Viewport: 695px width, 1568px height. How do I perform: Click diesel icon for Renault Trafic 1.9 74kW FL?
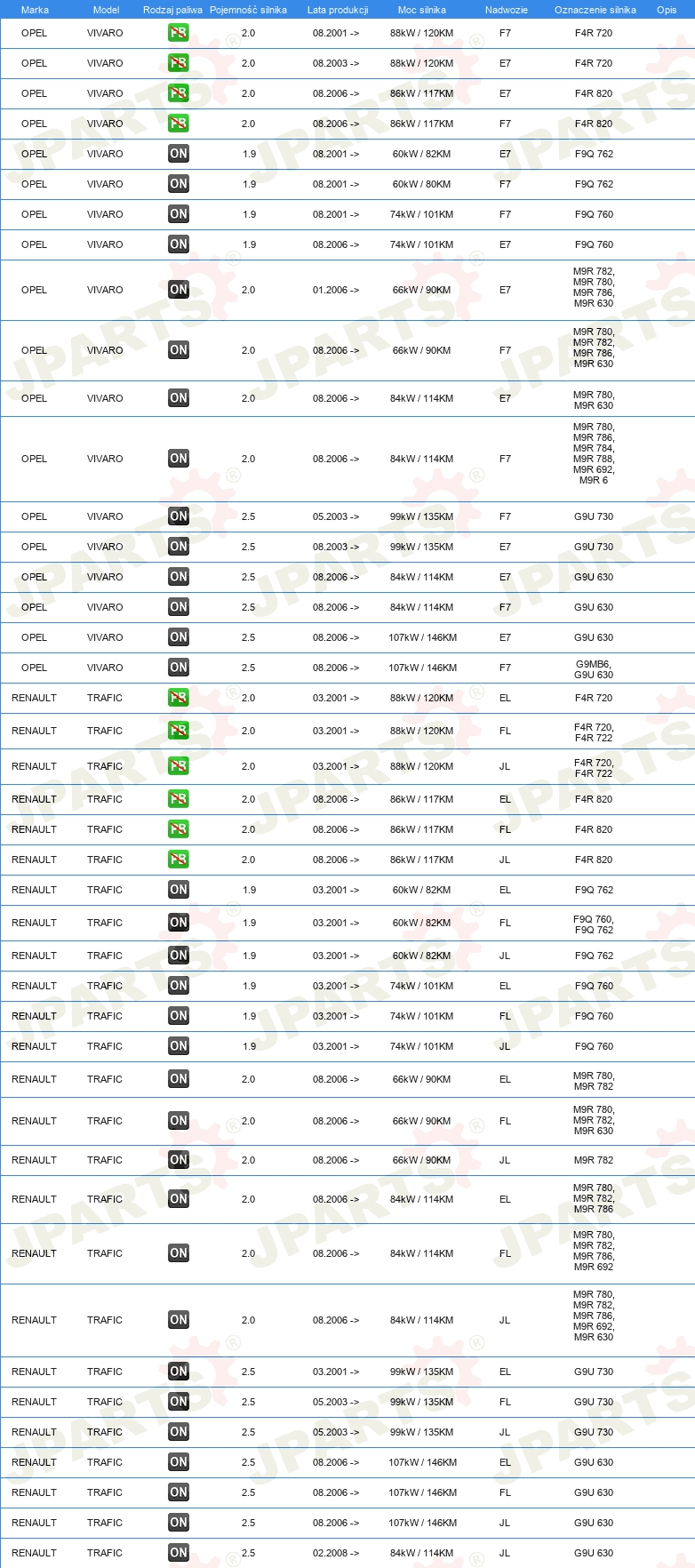179,1016
